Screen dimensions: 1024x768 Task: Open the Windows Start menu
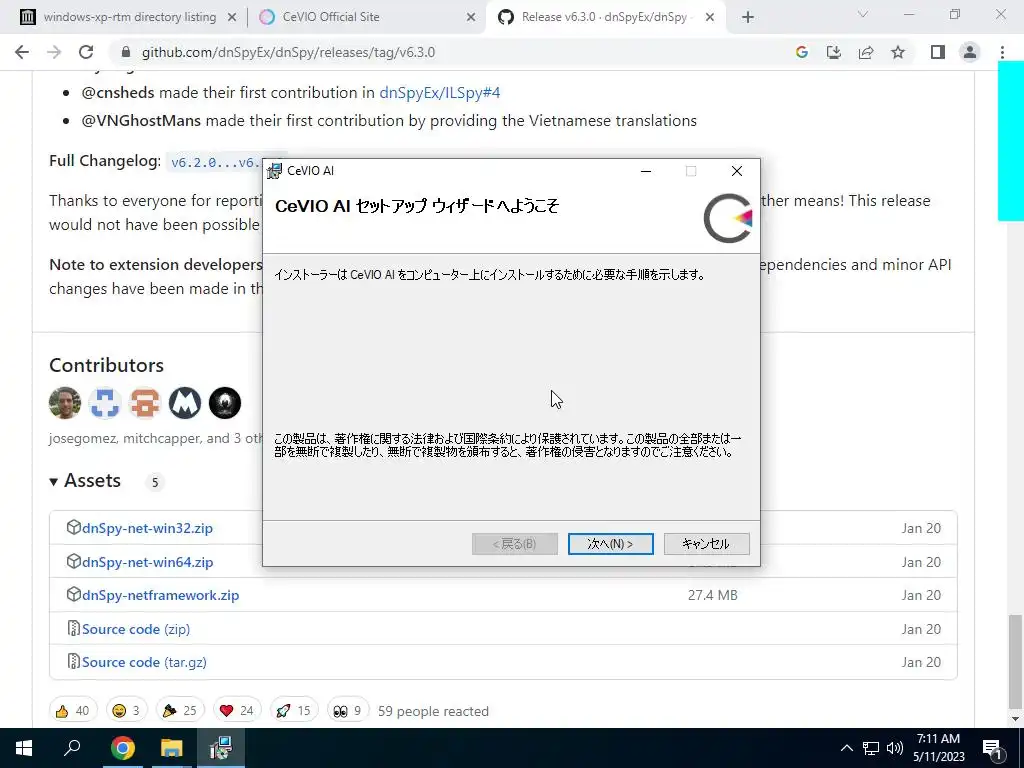[x=24, y=748]
